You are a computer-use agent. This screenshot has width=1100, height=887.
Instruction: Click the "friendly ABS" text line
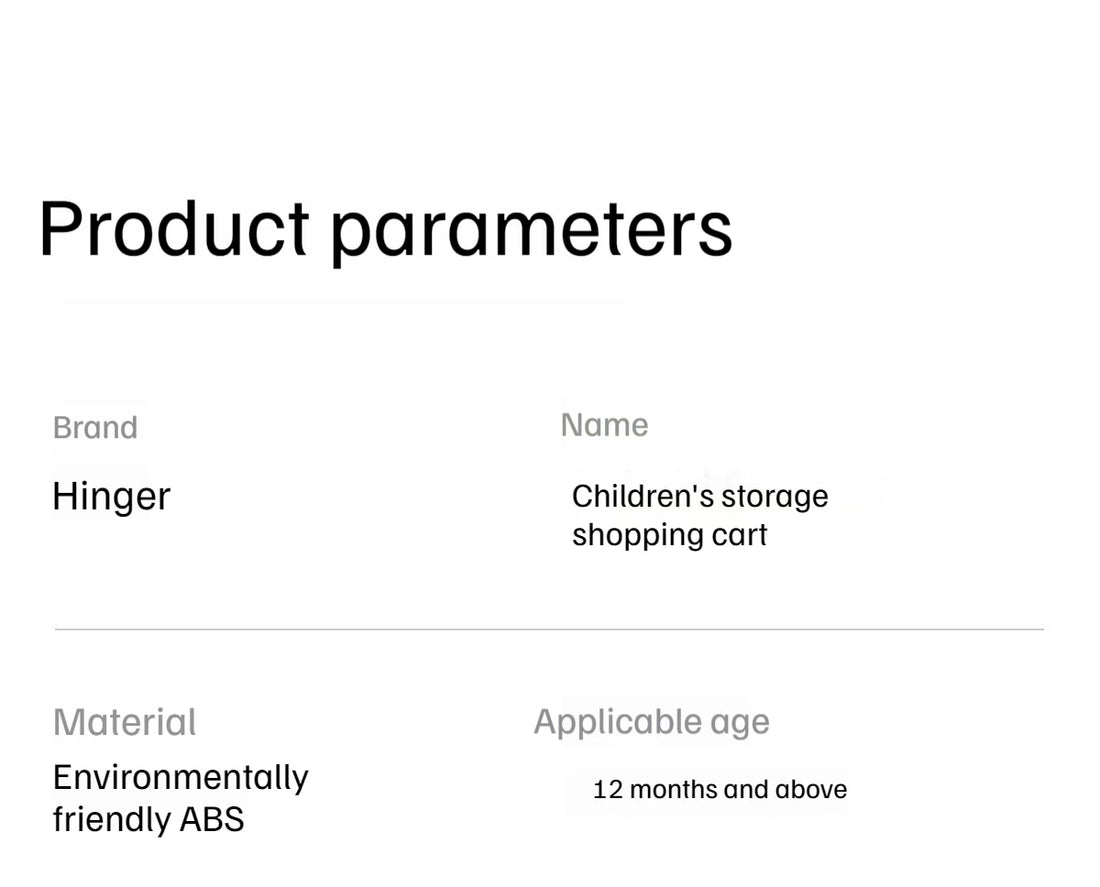pos(148,819)
